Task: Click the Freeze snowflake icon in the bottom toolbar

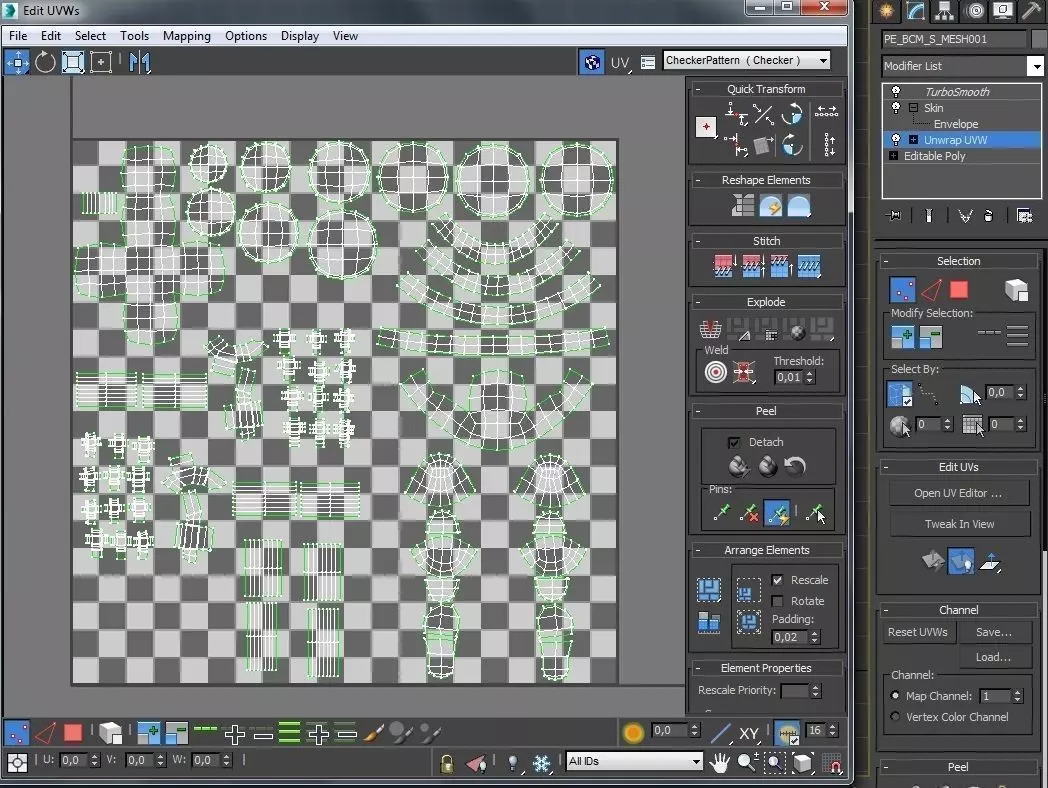Action: click(x=541, y=763)
